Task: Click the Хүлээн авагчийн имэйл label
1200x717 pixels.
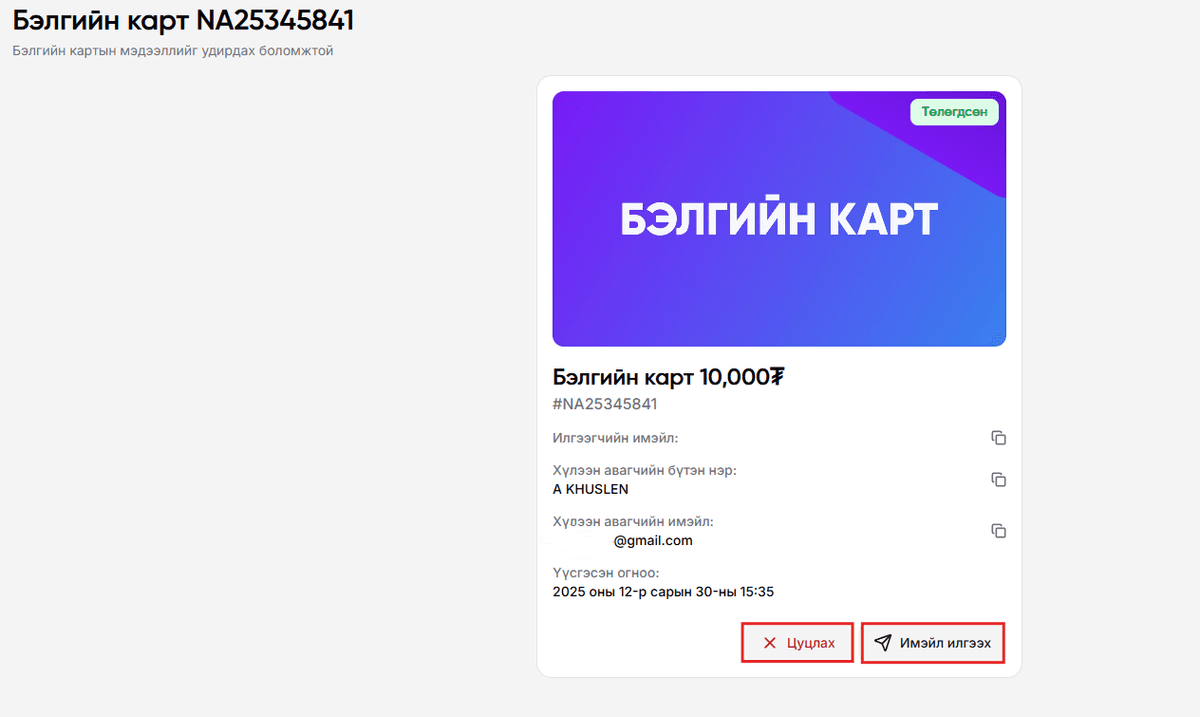Action: 632,521
